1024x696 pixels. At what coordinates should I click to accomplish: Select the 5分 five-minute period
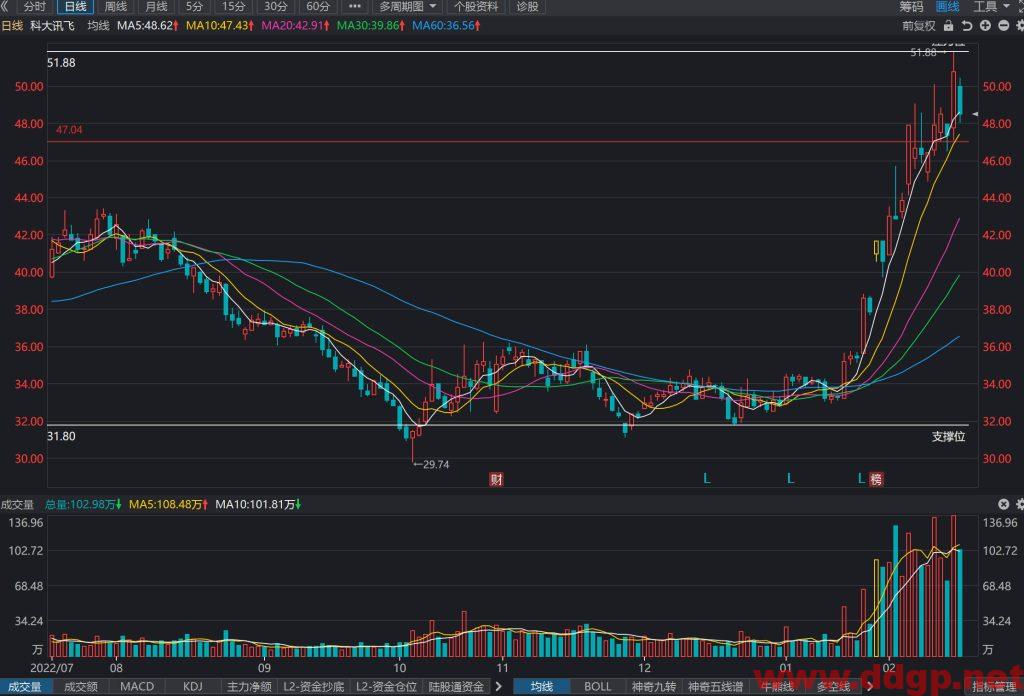pos(195,7)
